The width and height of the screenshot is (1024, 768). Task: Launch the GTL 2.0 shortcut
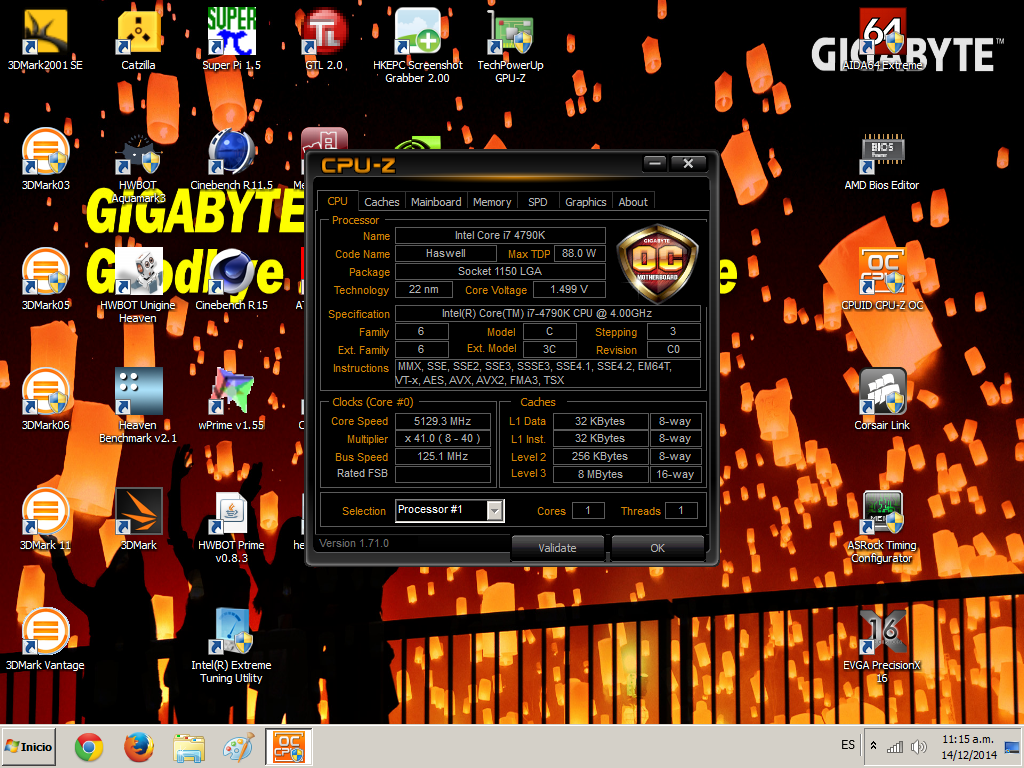(x=325, y=39)
